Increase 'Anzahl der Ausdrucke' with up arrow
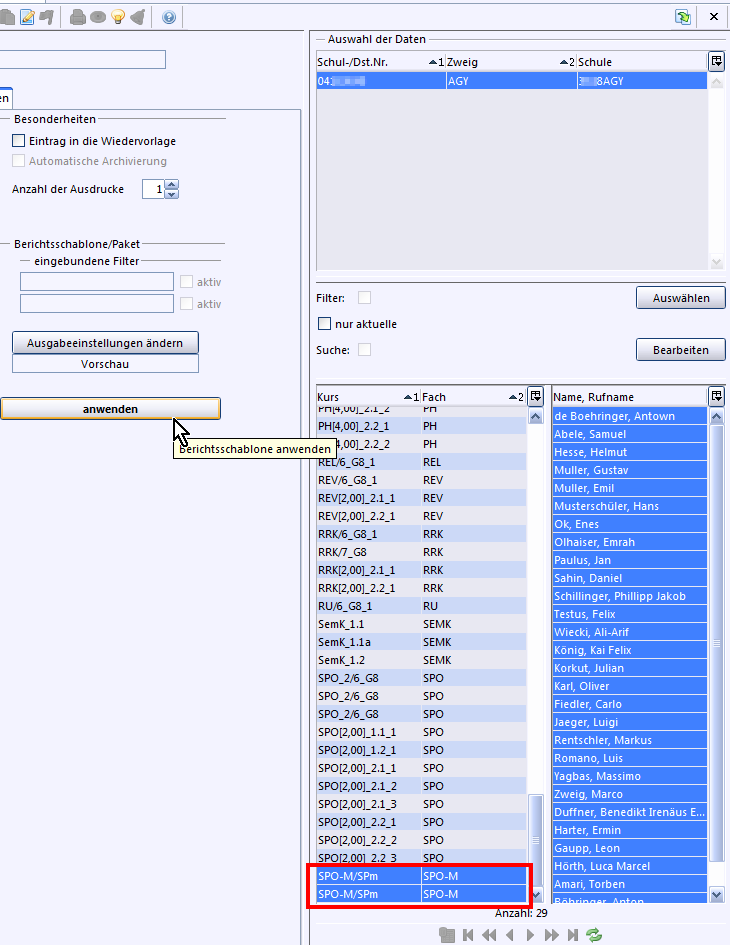This screenshot has height=945, width=730. pos(172,184)
